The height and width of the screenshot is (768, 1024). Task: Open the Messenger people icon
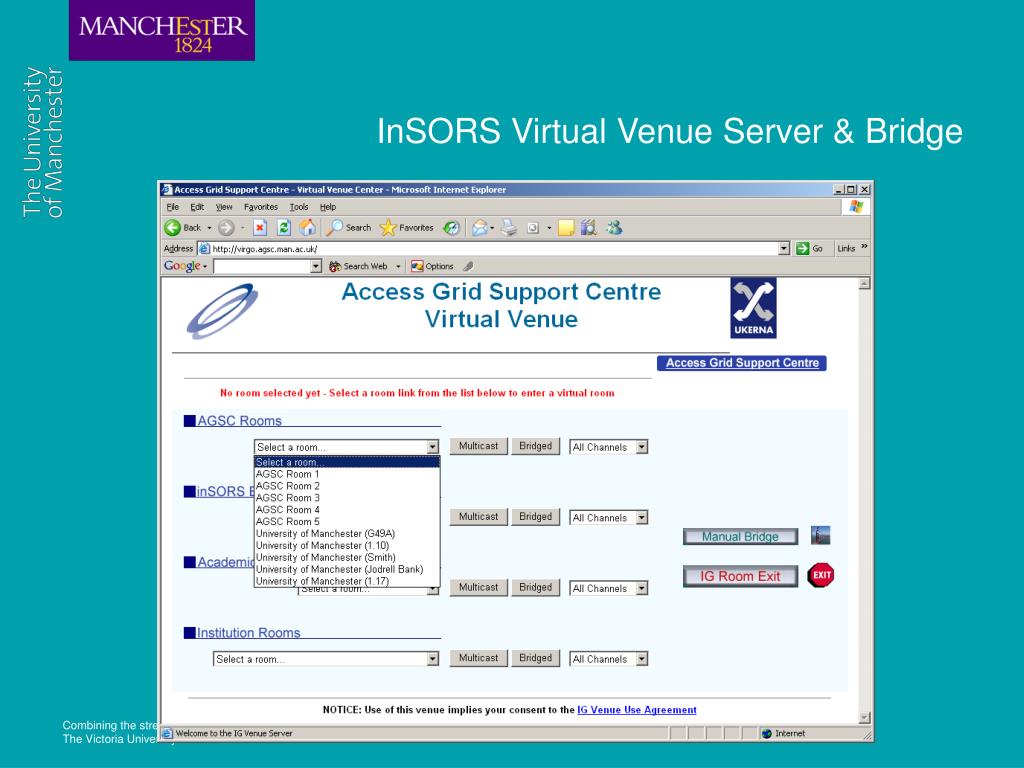coord(614,227)
